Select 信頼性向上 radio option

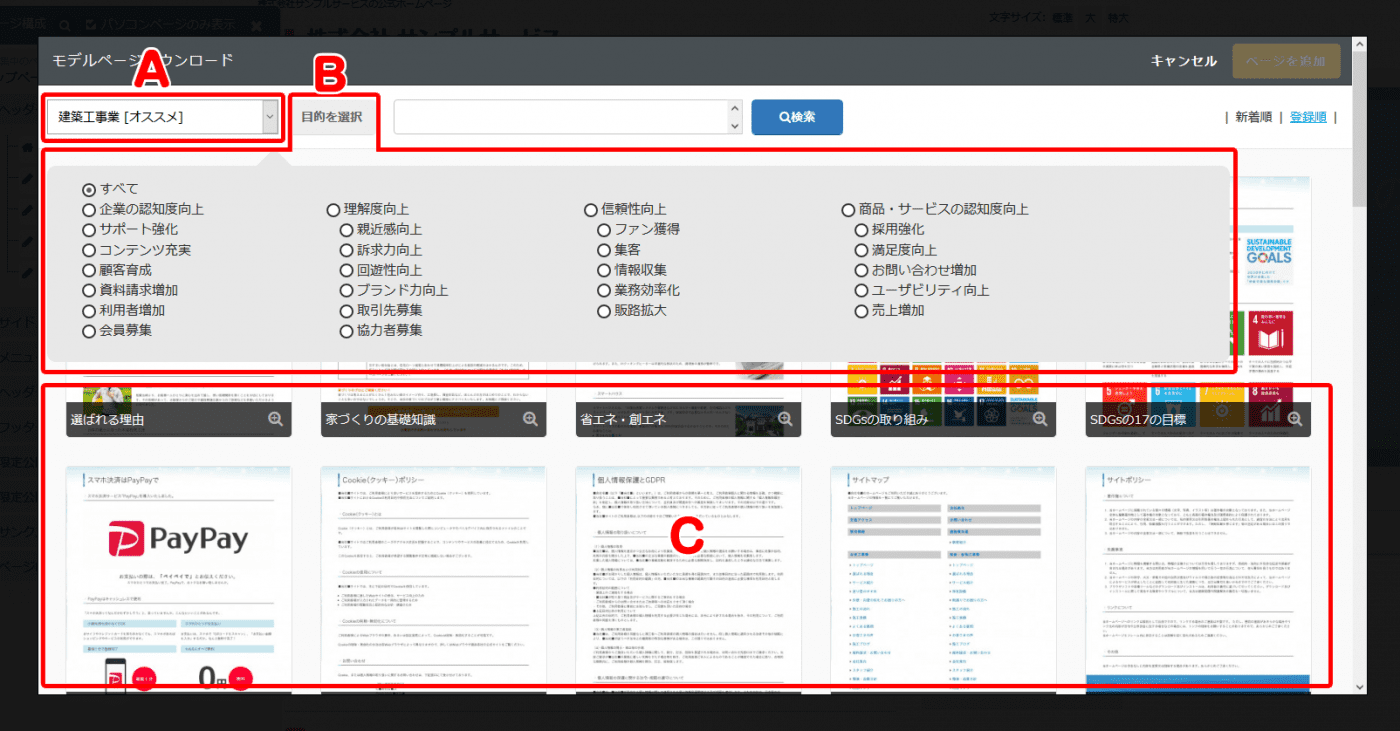coord(591,210)
